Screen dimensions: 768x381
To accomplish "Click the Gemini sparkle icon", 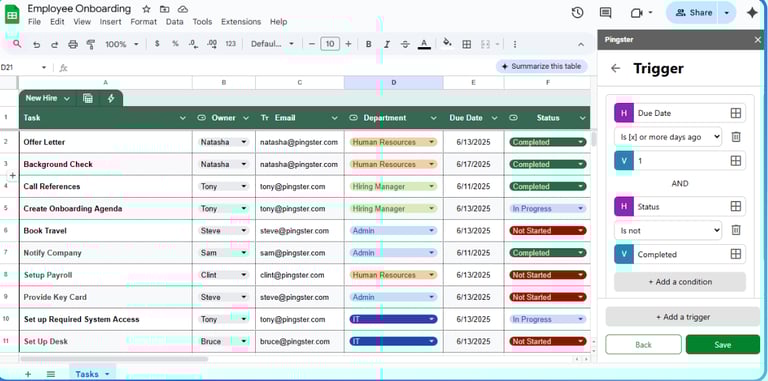I will 752,13.
